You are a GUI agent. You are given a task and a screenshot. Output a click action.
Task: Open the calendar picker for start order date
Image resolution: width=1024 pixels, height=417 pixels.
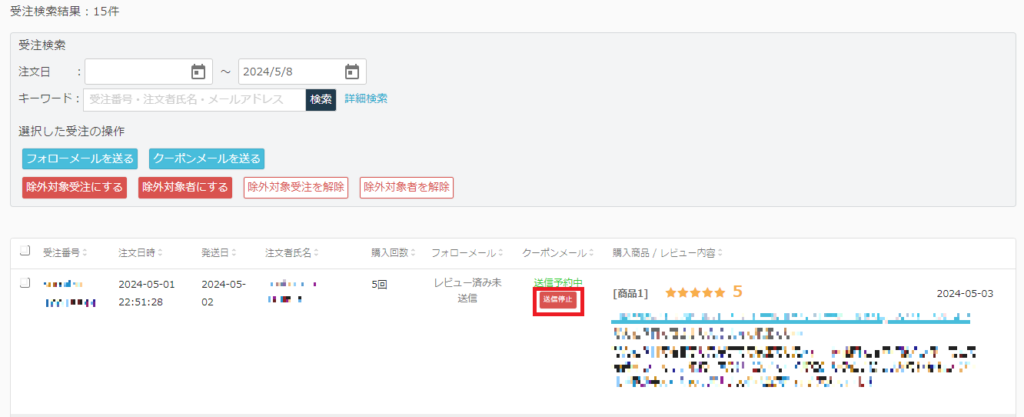coord(198,72)
